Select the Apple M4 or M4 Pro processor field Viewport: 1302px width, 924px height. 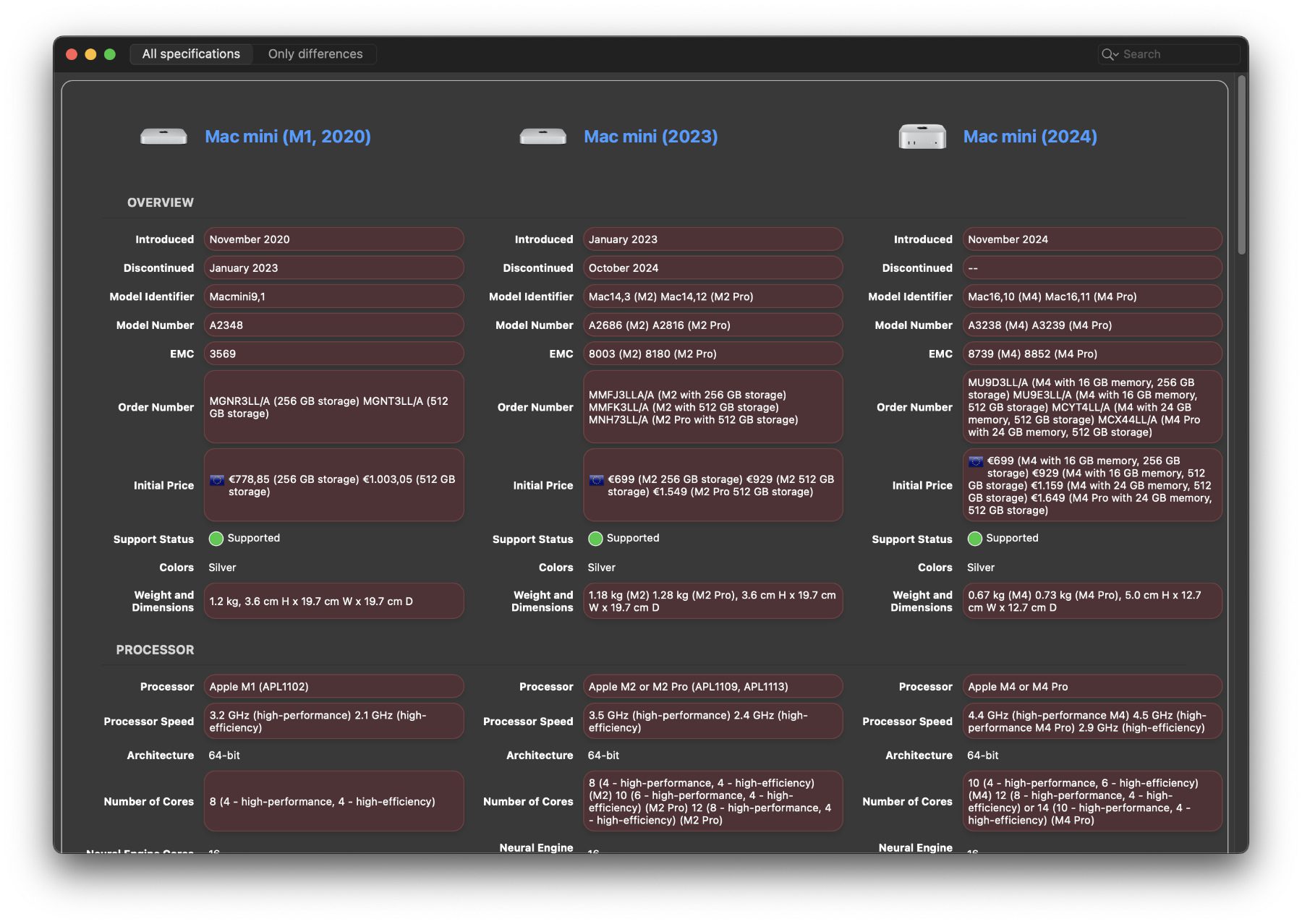(x=1092, y=687)
